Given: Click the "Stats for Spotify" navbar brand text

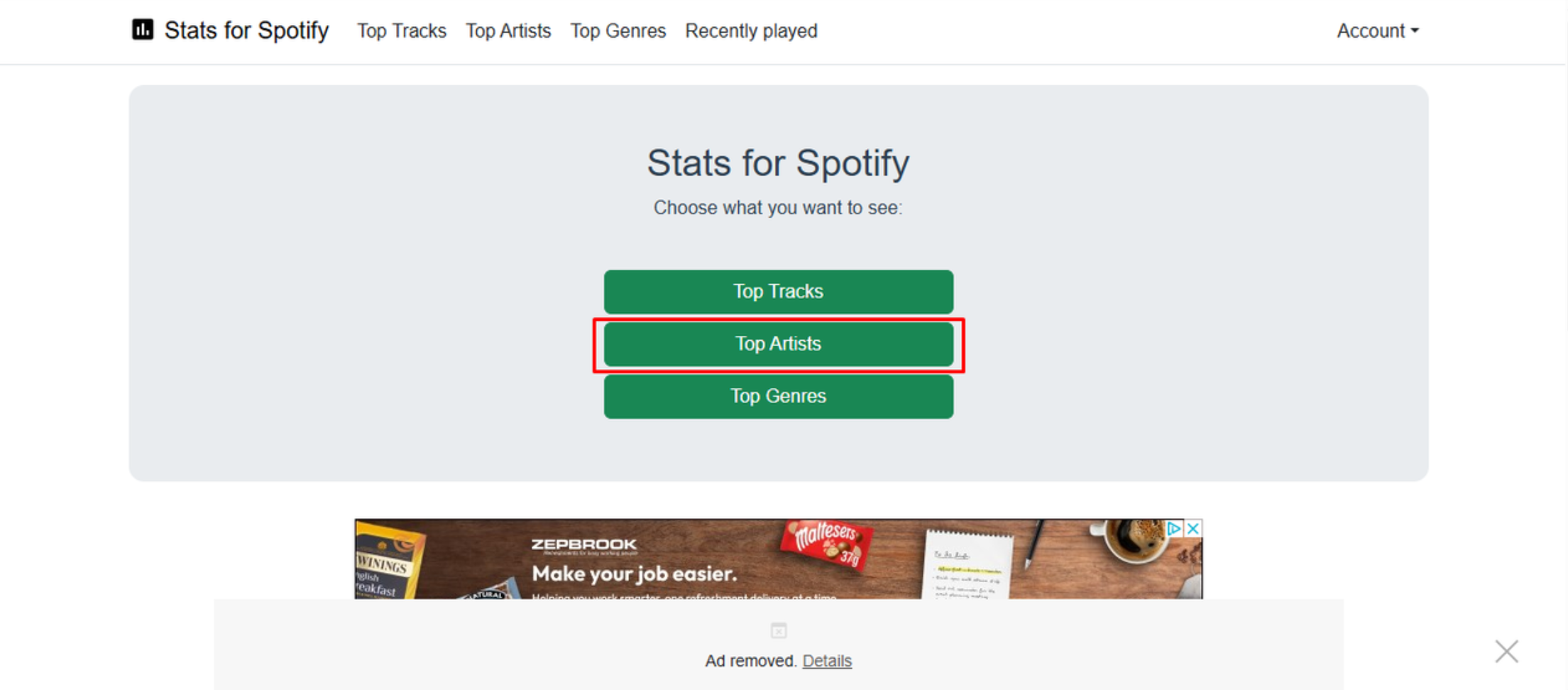Looking at the screenshot, I should coord(246,31).
